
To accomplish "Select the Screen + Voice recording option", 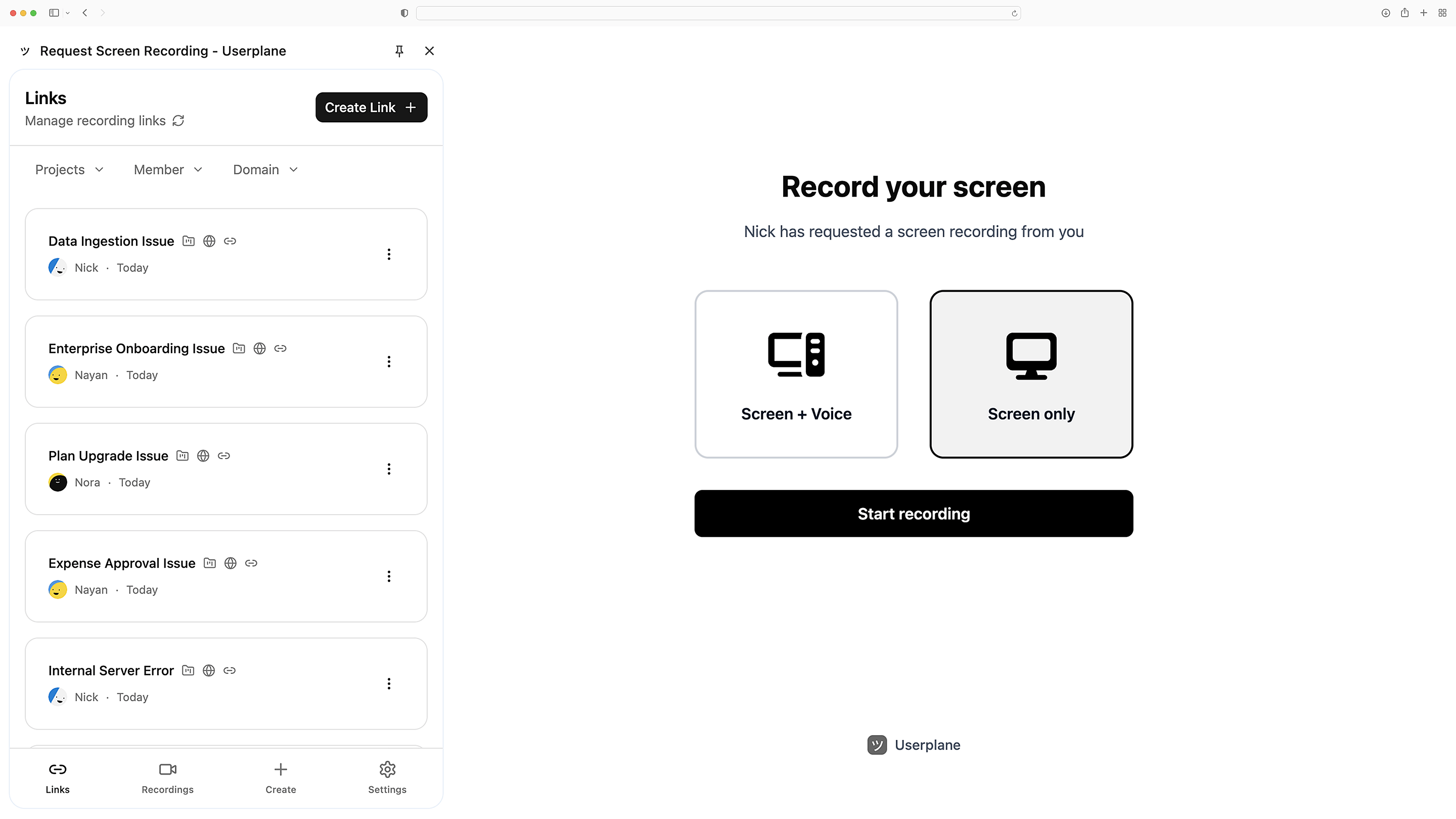I will [x=796, y=374].
